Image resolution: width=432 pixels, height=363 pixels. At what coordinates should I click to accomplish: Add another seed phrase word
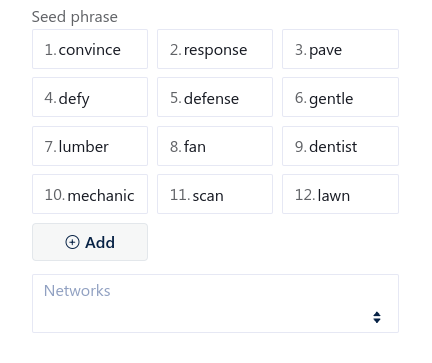click(90, 242)
